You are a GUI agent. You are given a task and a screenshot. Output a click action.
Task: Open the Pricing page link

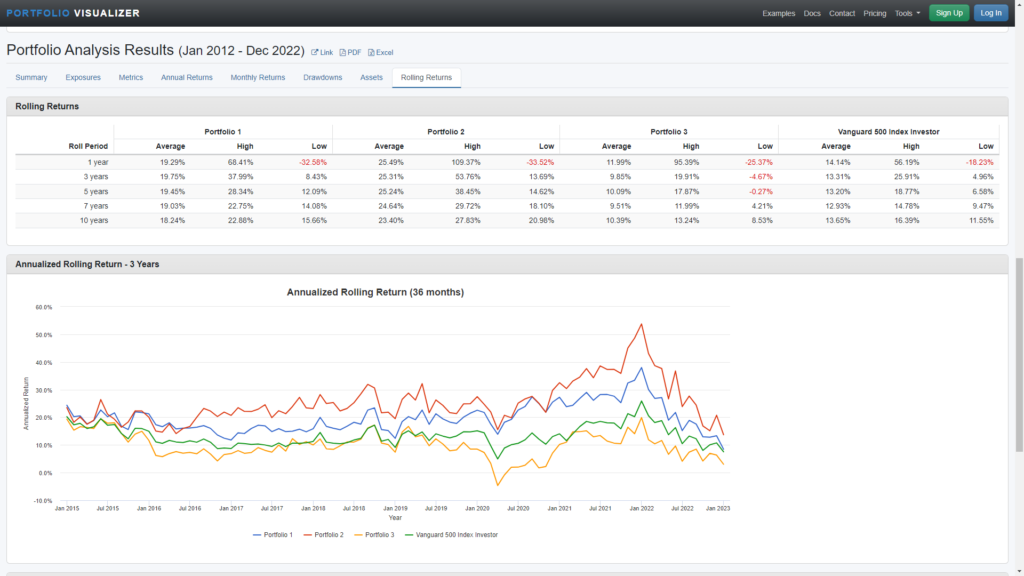click(875, 13)
